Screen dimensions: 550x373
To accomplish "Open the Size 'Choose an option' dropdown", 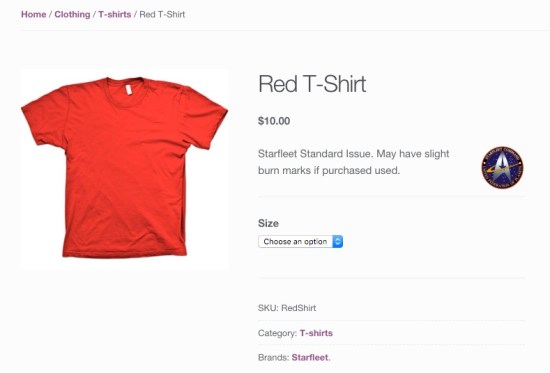I will pos(300,241).
